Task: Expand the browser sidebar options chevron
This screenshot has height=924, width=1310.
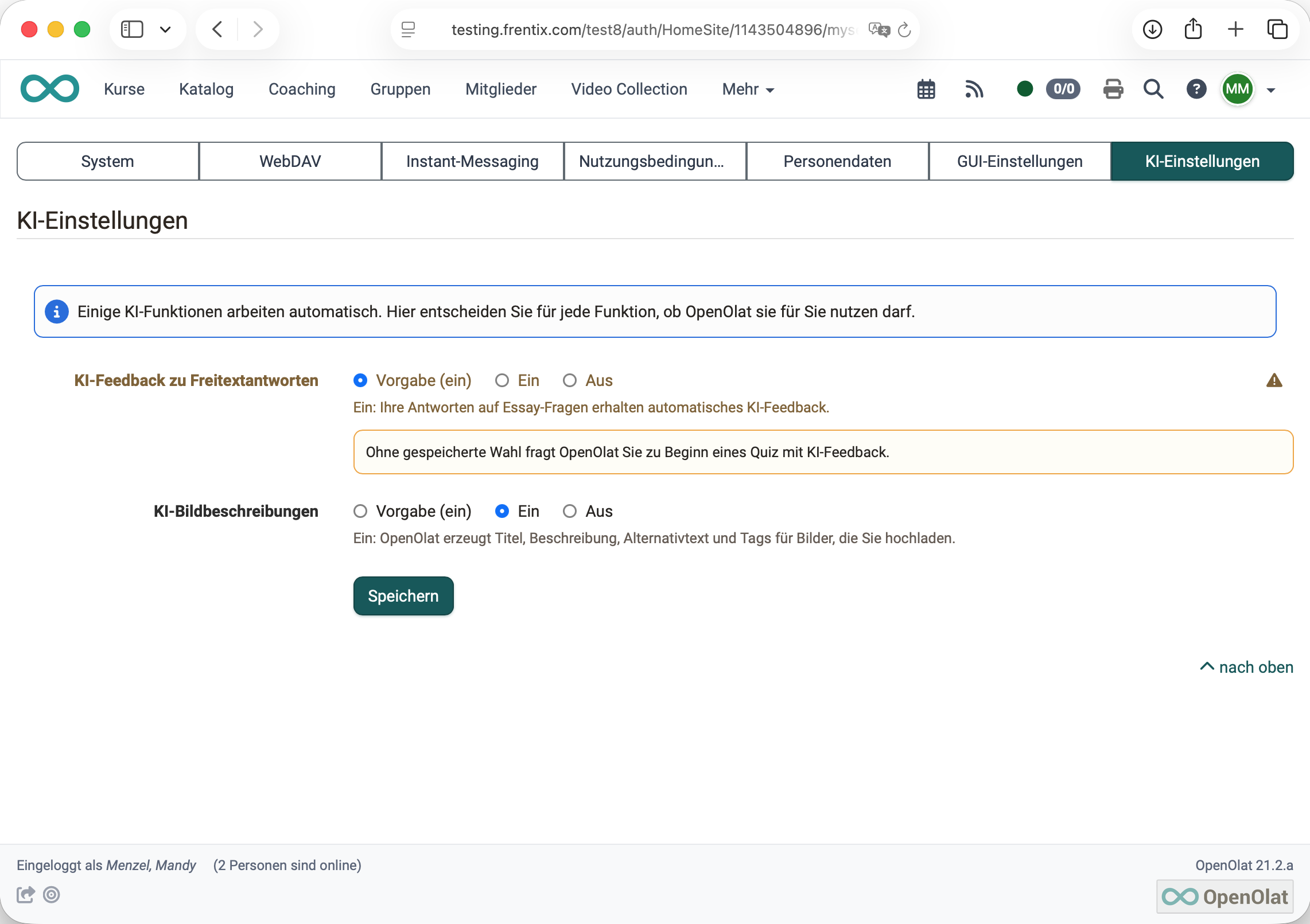Action: [165, 29]
